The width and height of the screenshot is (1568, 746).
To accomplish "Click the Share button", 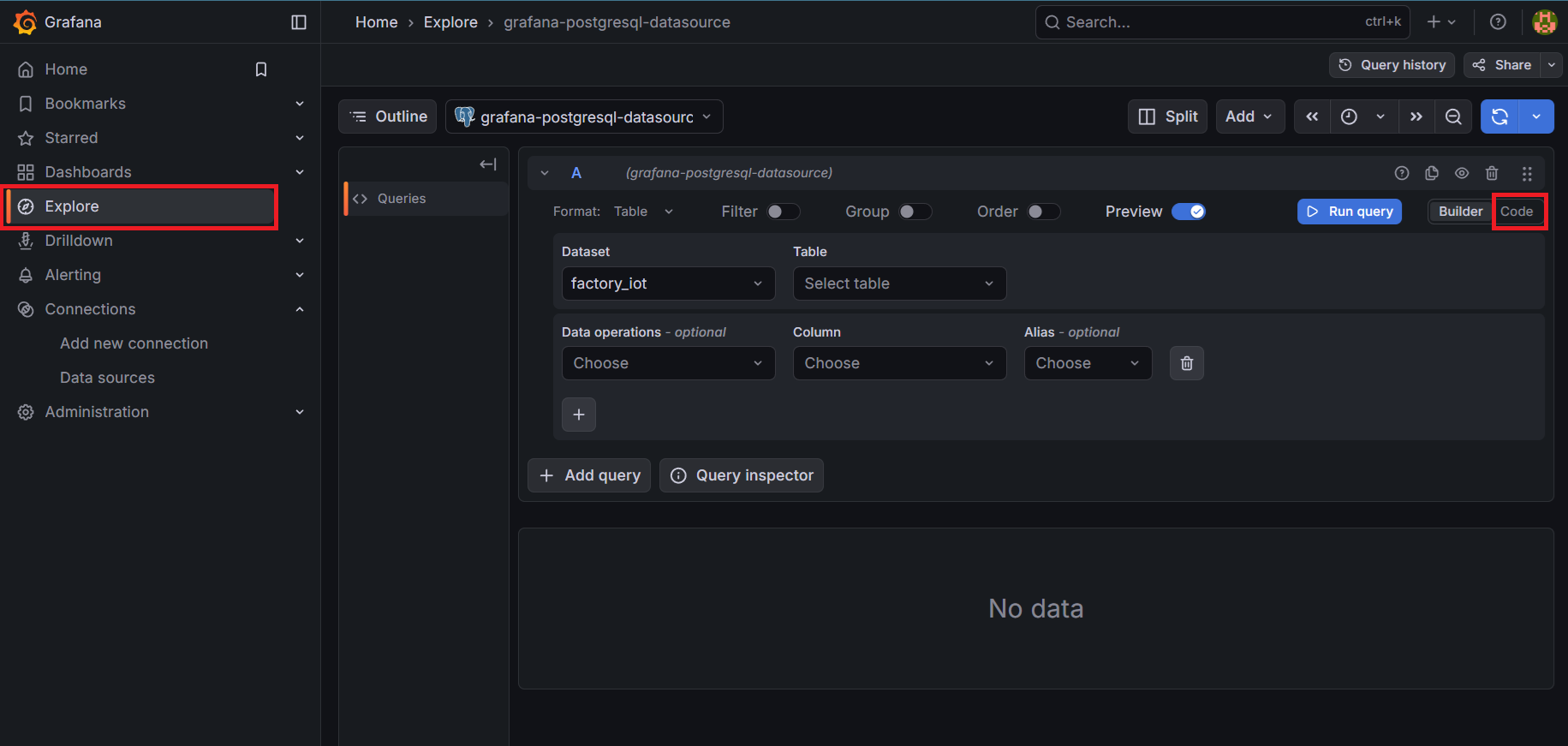I will 1502,65.
